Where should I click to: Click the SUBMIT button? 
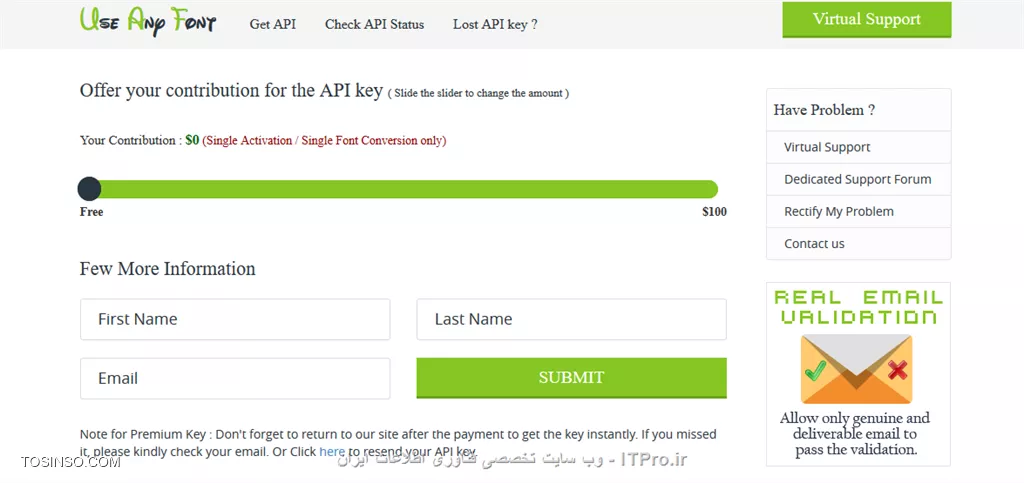pyautogui.click(x=571, y=377)
